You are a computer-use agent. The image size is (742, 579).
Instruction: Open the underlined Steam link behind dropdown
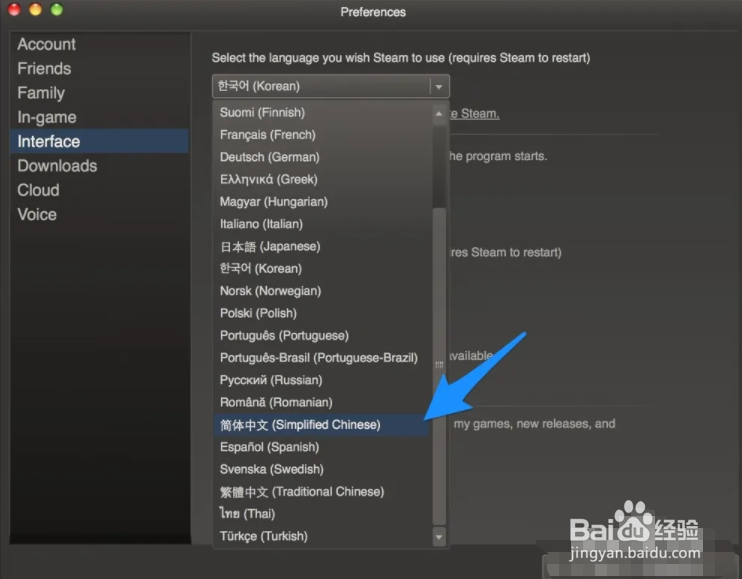475,114
